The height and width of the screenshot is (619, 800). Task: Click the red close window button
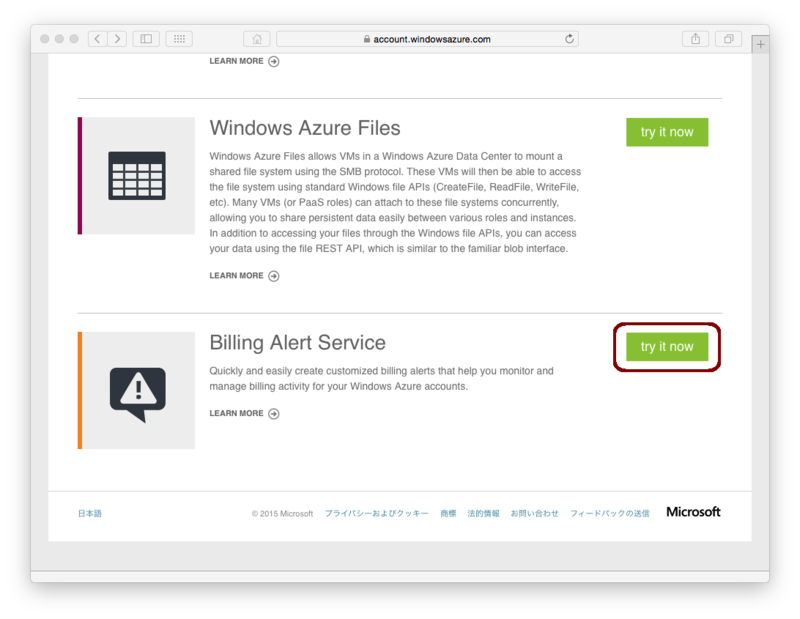45,39
